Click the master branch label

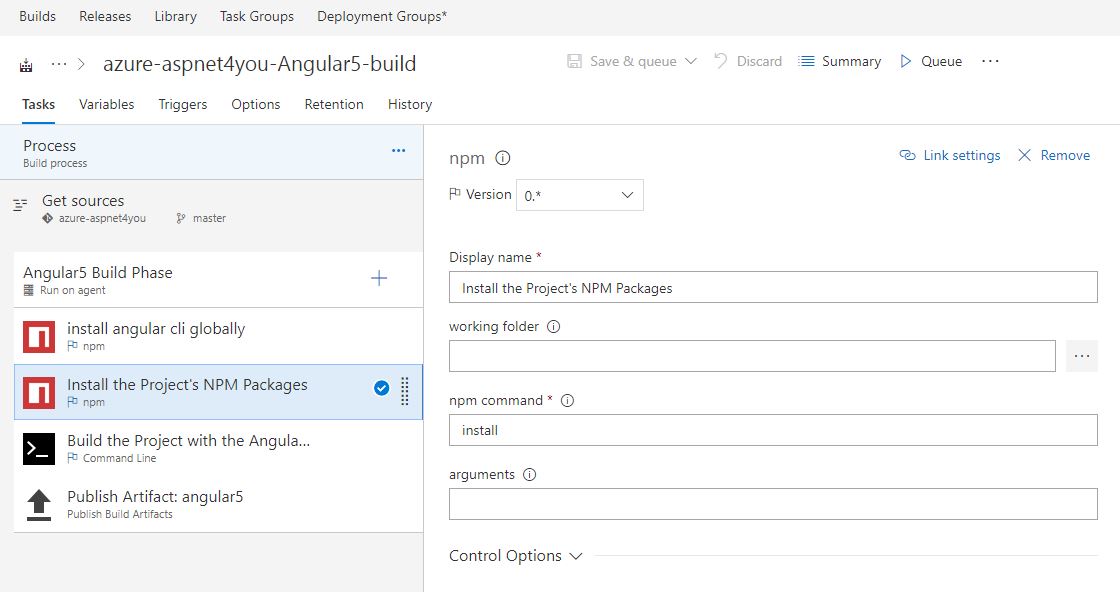[x=209, y=219]
